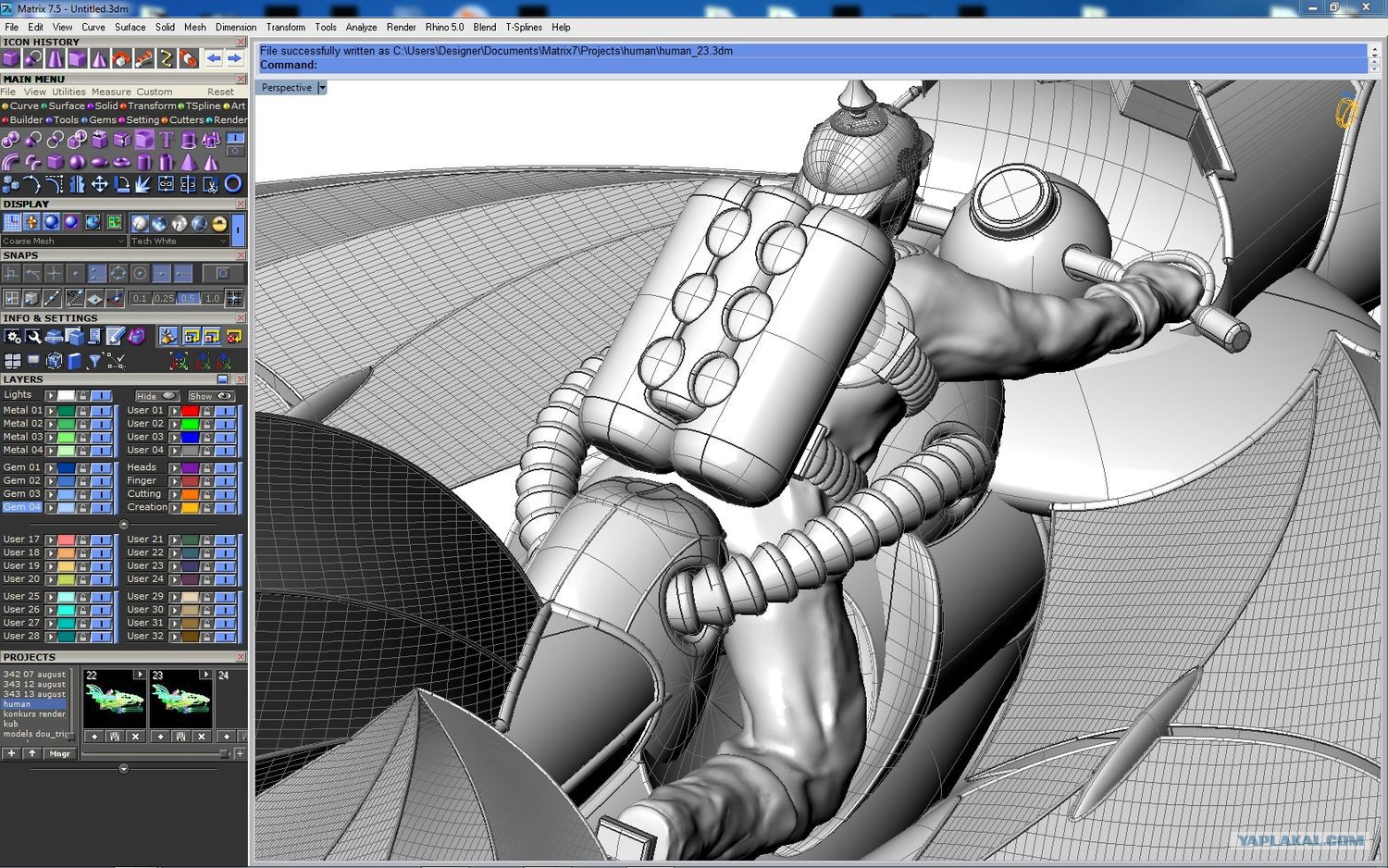Viewport: 1388px width, 868px height.
Task: Select the Cutters tab in Main Menu
Action: point(186,119)
